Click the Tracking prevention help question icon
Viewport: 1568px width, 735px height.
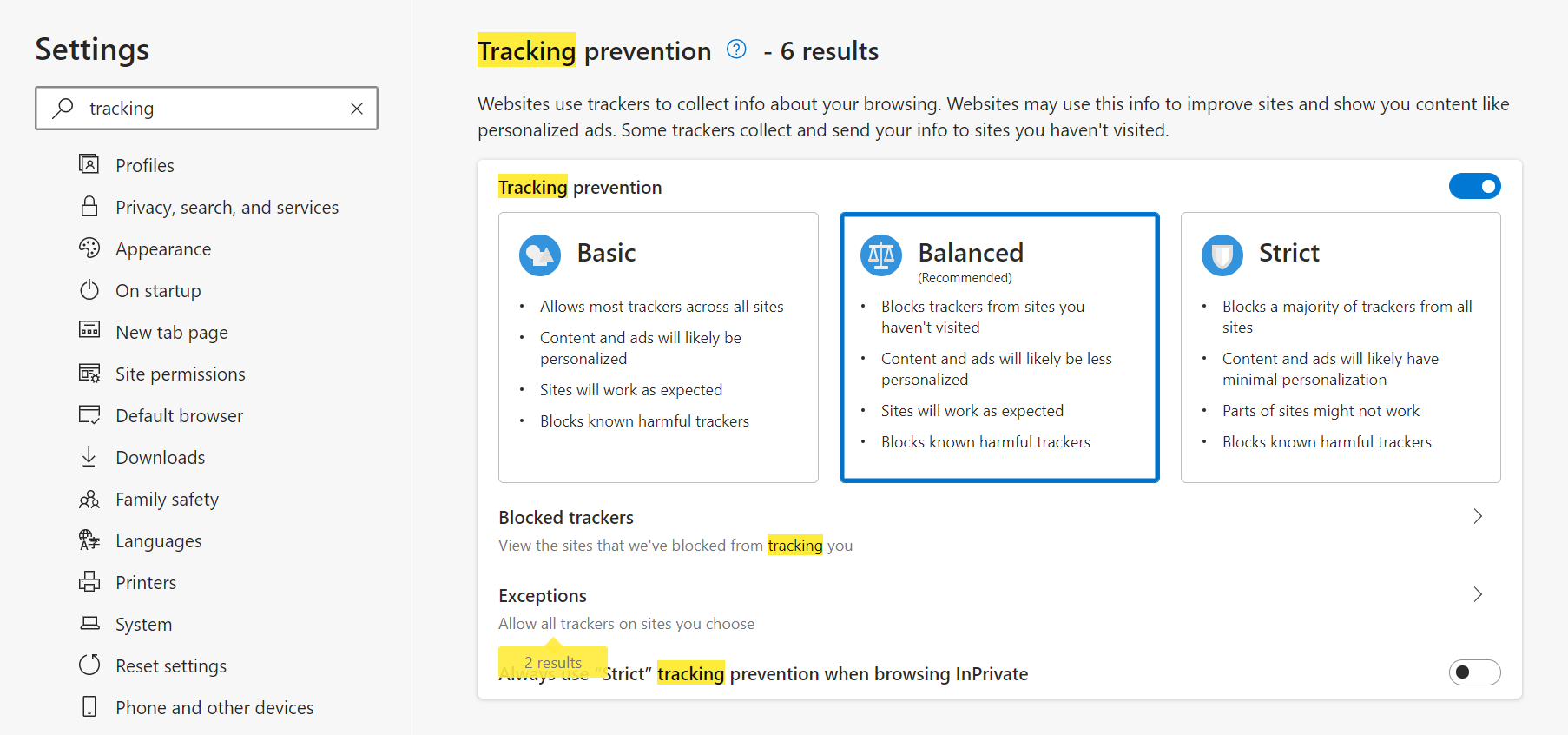pyautogui.click(x=736, y=50)
